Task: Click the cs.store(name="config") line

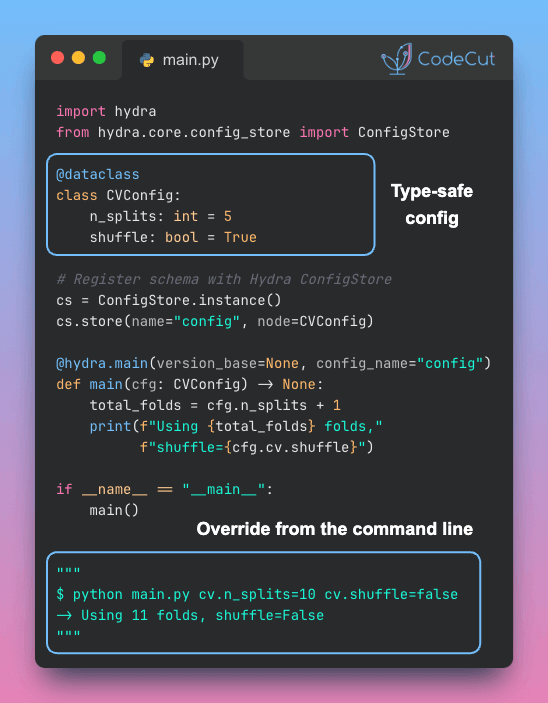Action: 215,321
